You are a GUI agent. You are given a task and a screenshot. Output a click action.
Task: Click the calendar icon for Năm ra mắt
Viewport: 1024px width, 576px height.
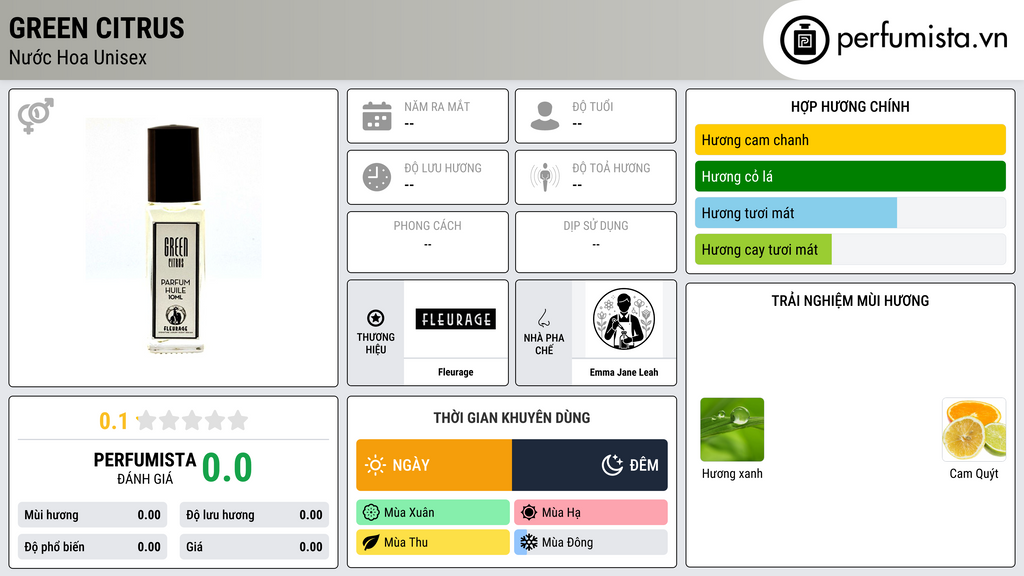(x=377, y=116)
